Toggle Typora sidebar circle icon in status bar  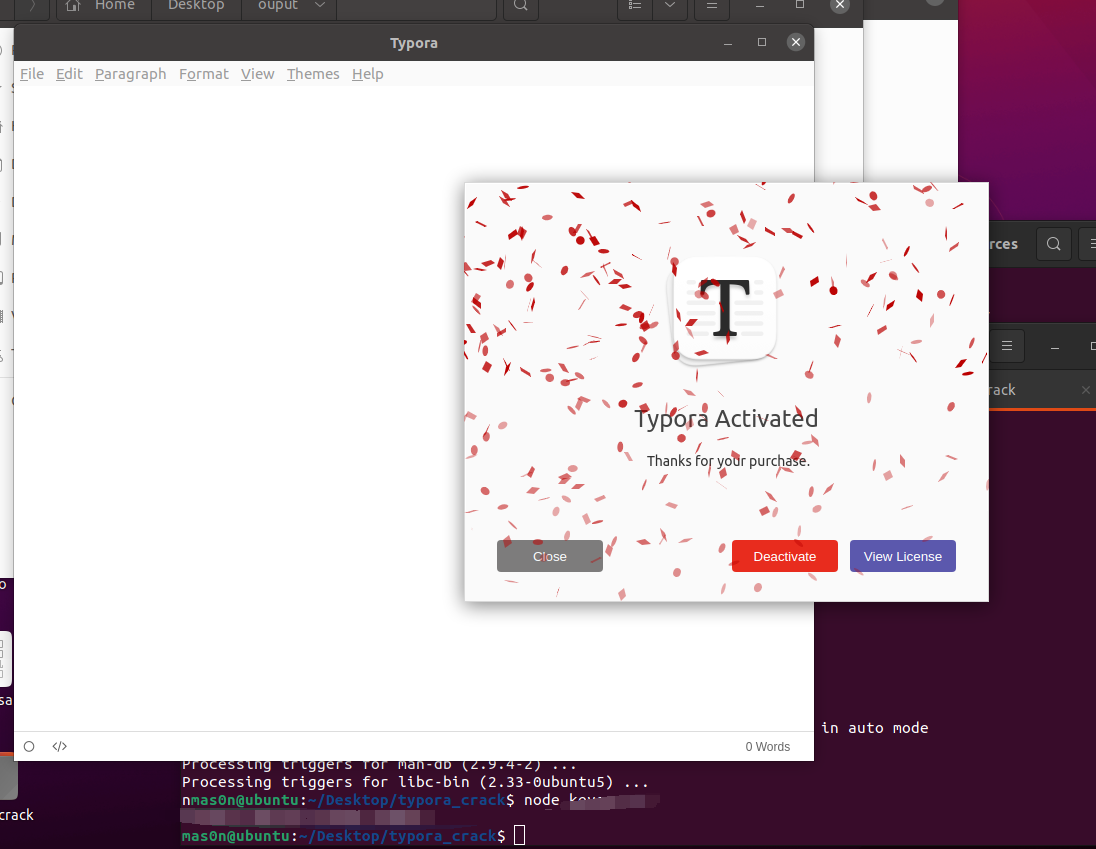(x=29, y=746)
